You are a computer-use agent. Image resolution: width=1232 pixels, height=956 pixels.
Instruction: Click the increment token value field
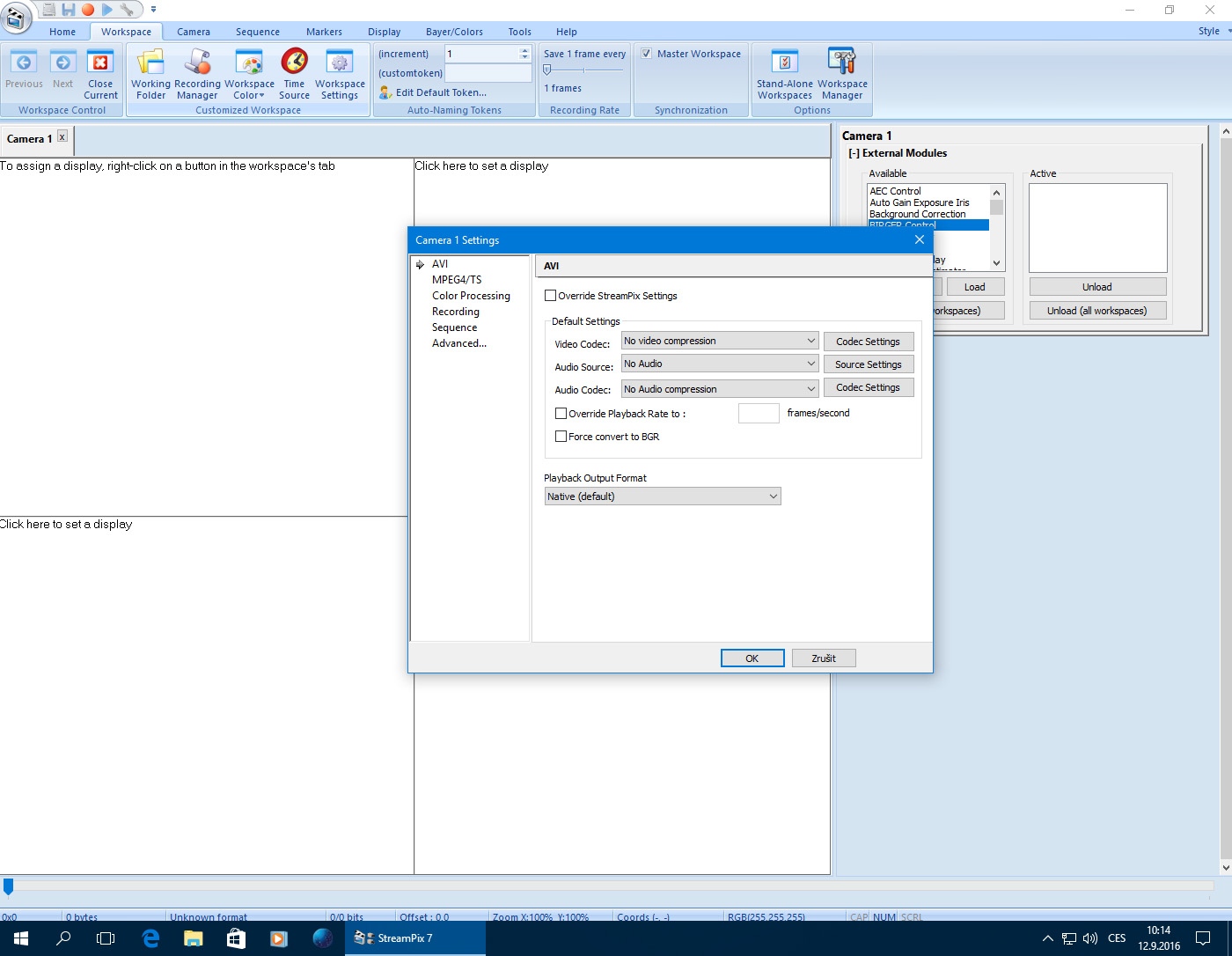tap(481, 54)
